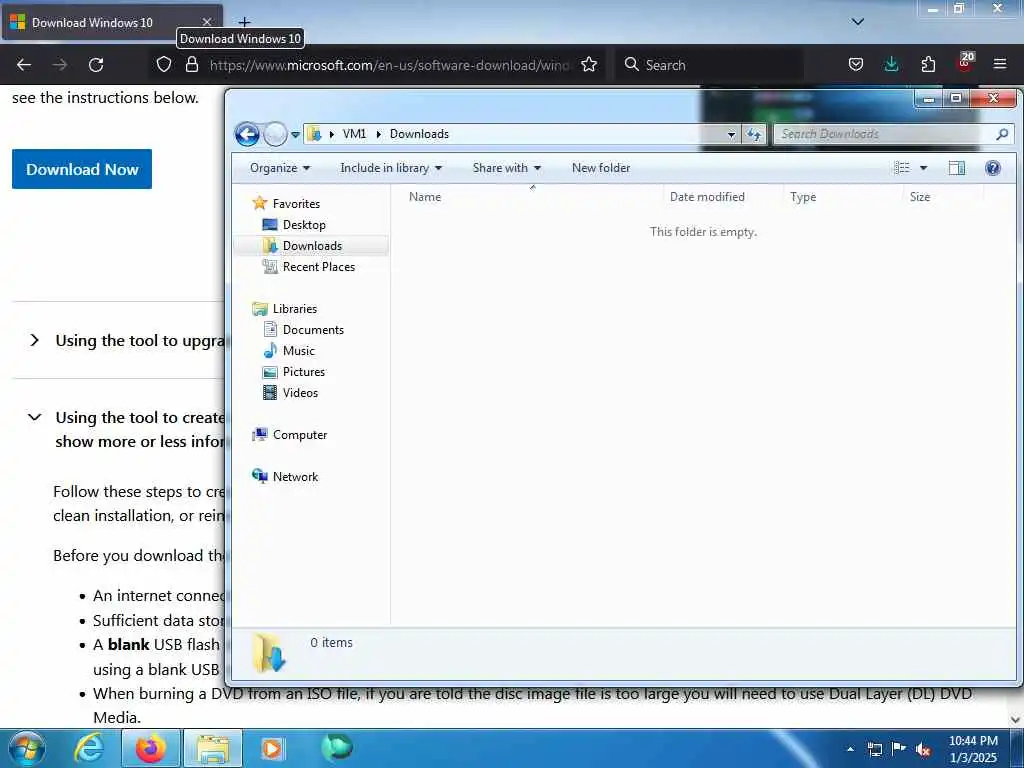Expand 'Using the tool to upgrade' section
Viewport: 1024px width, 768px height.
tap(35, 340)
